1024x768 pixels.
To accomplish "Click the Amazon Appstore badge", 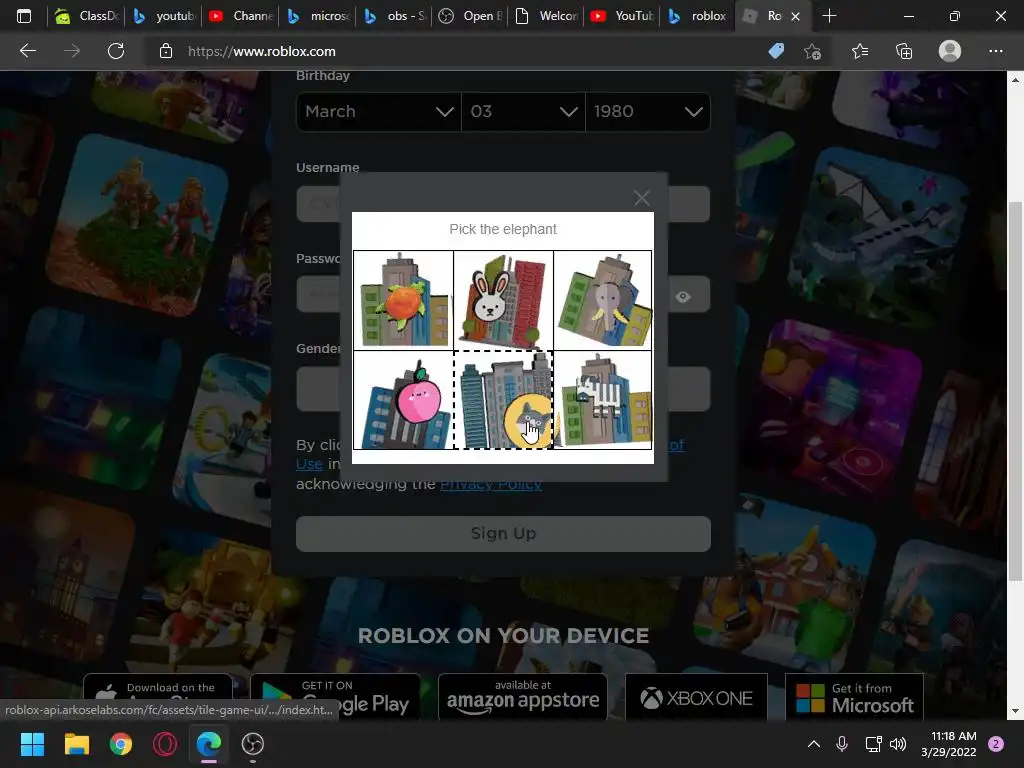I will (x=523, y=696).
